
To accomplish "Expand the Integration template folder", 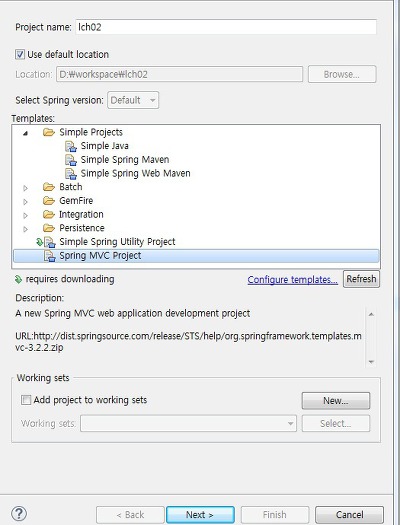I will (25, 215).
